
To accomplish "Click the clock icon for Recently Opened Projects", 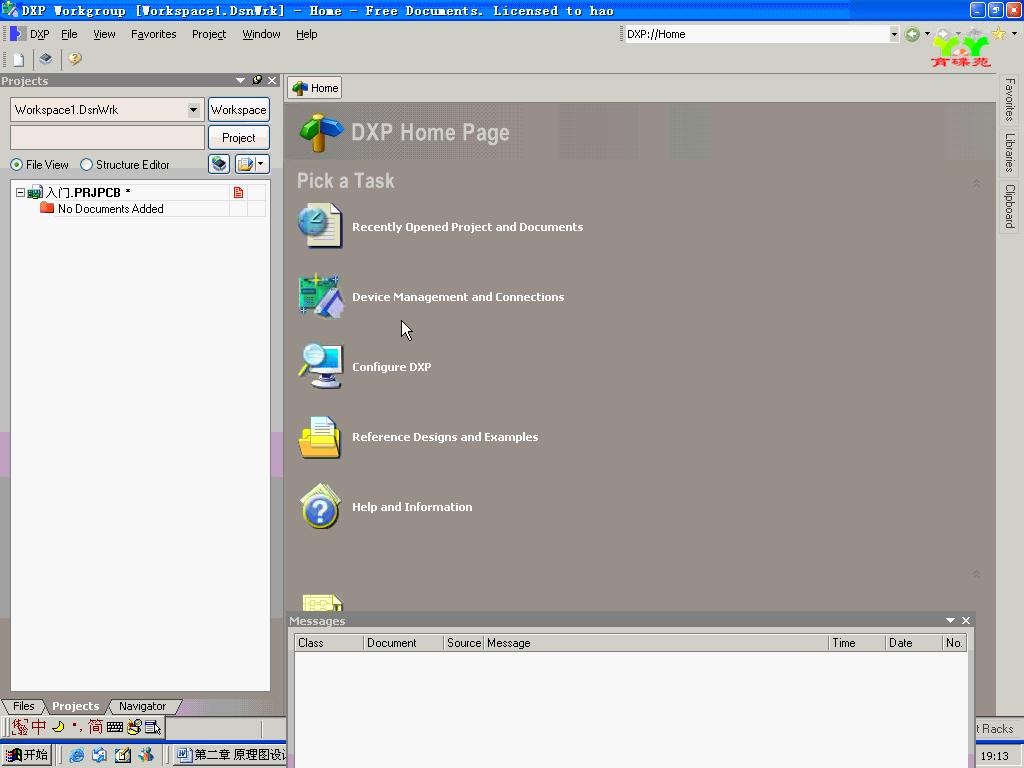I will [320, 226].
